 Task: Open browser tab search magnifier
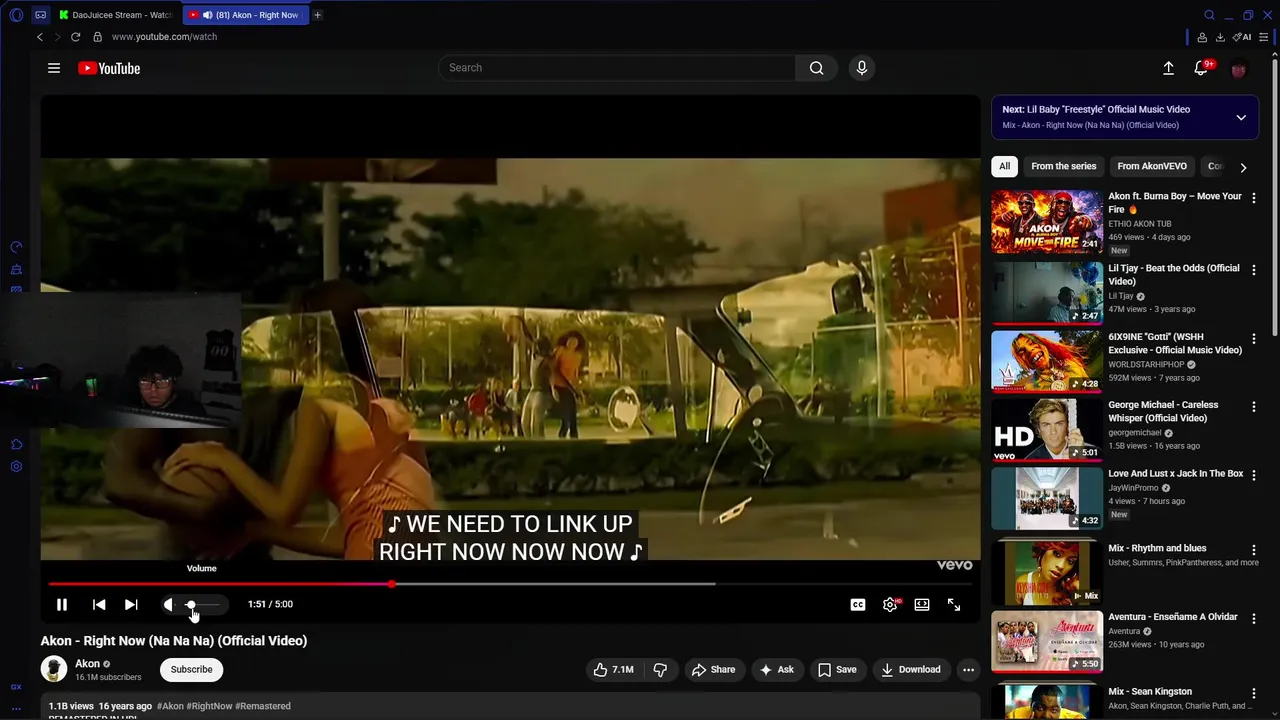click(x=1209, y=15)
